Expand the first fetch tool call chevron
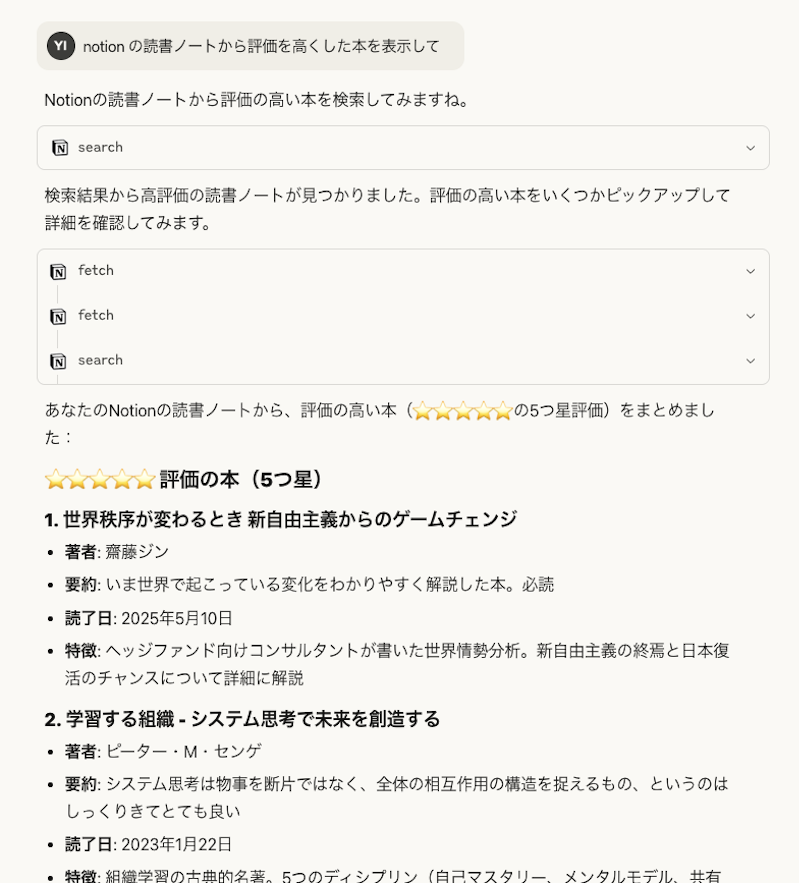 (750, 271)
